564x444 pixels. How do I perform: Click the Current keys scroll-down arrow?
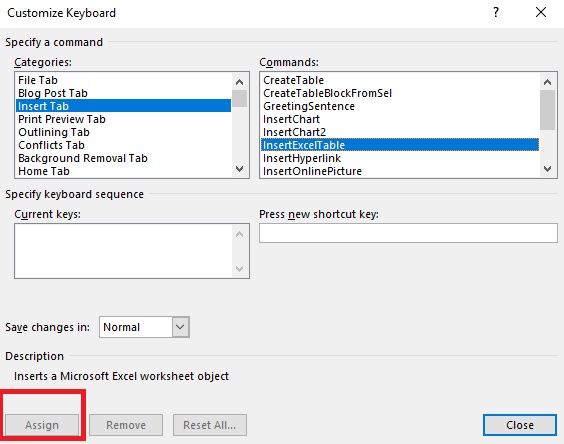click(x=240, y=268)
